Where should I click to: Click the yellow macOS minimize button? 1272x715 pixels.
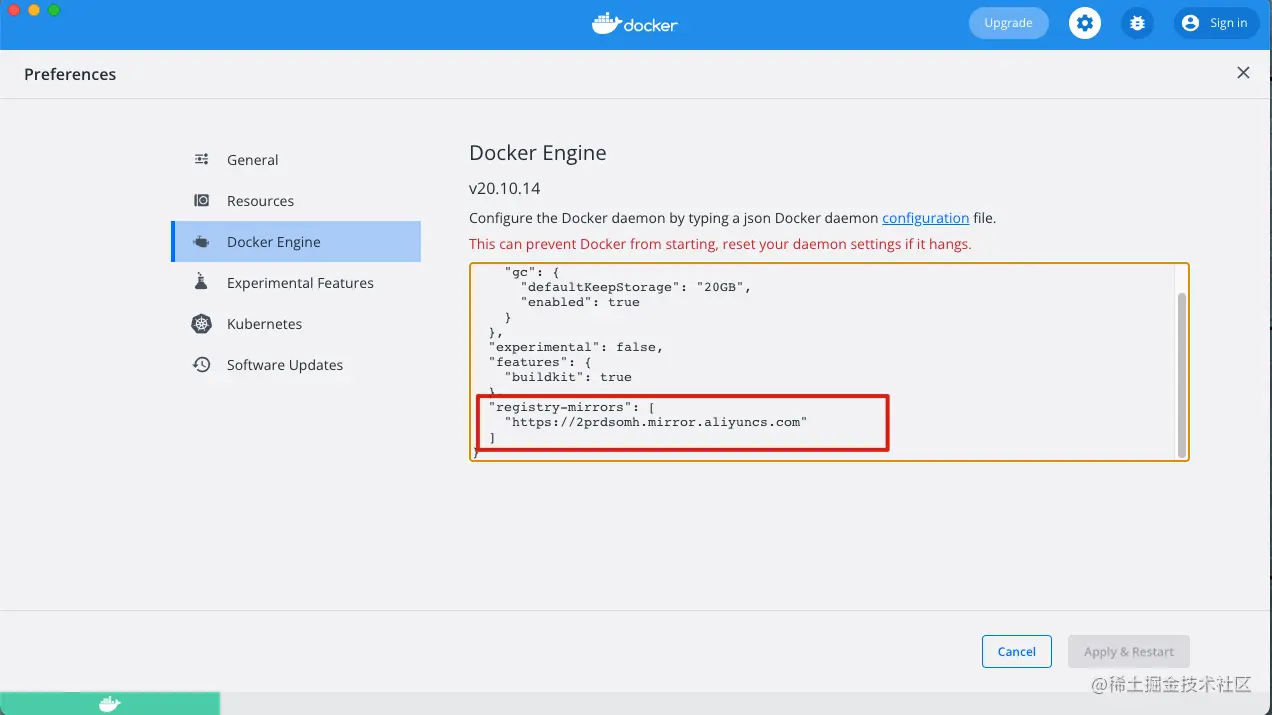[34, 10]
